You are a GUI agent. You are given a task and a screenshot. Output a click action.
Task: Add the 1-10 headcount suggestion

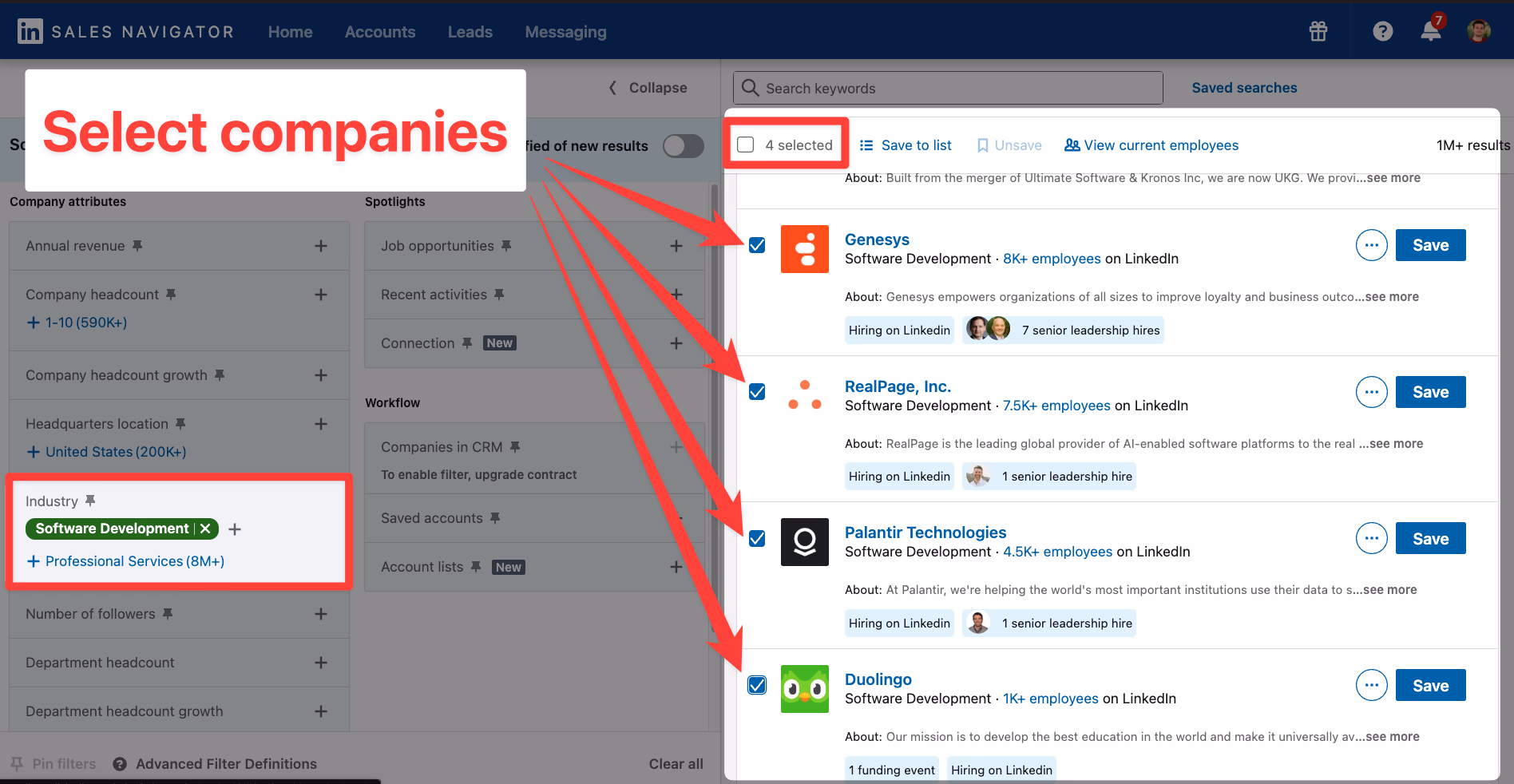tap(77, 323)
